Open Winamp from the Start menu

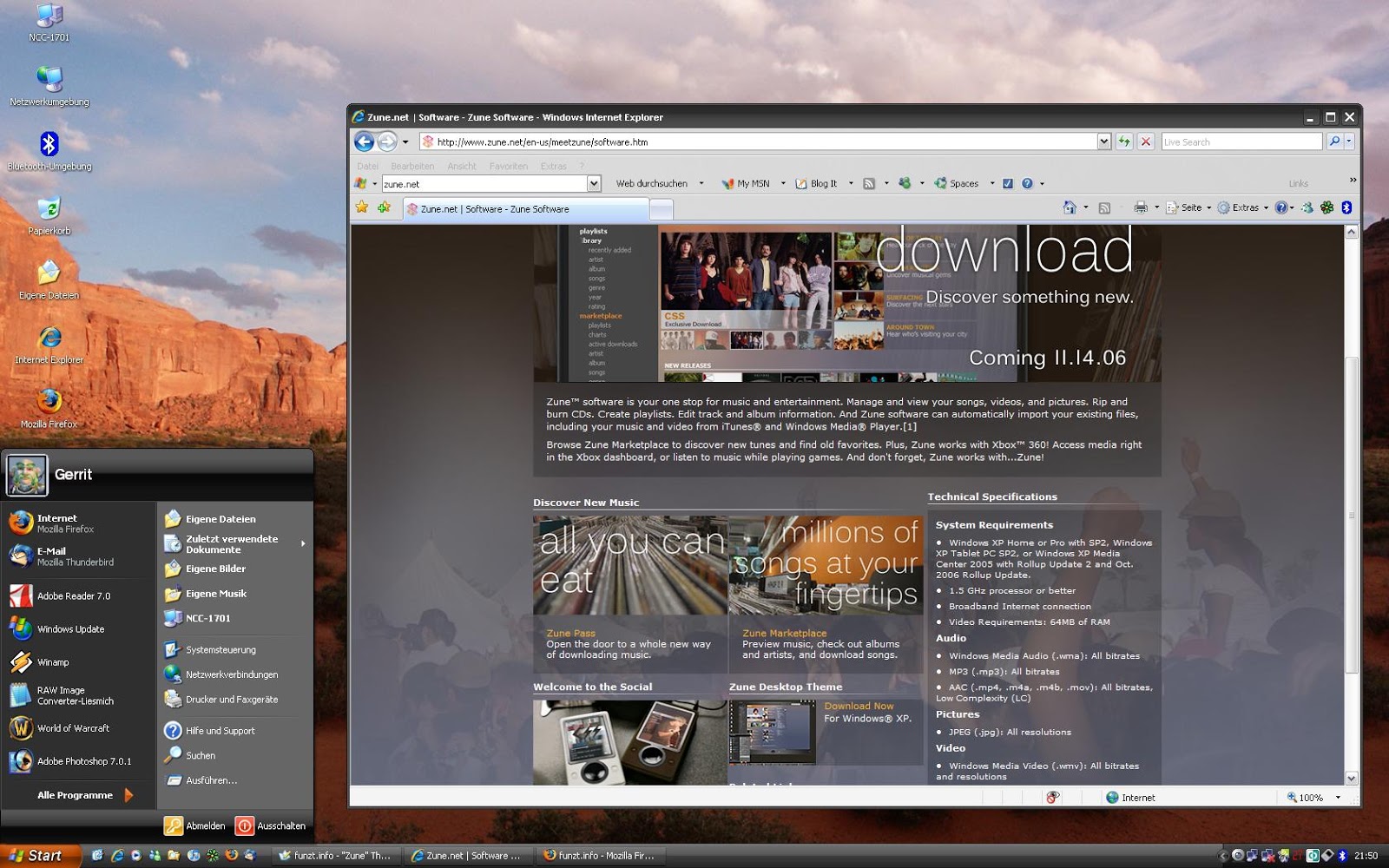[x=52, y=662]
